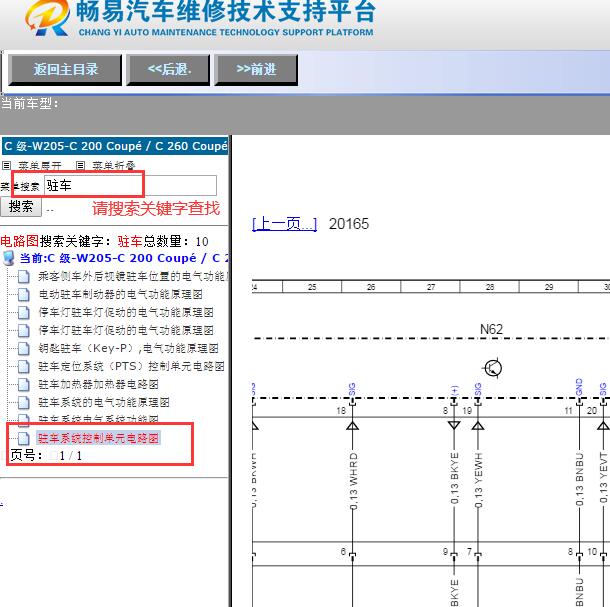Screen dimensions: 610x607
Task: Click the diagram number 20165
Action: [349, 224]
